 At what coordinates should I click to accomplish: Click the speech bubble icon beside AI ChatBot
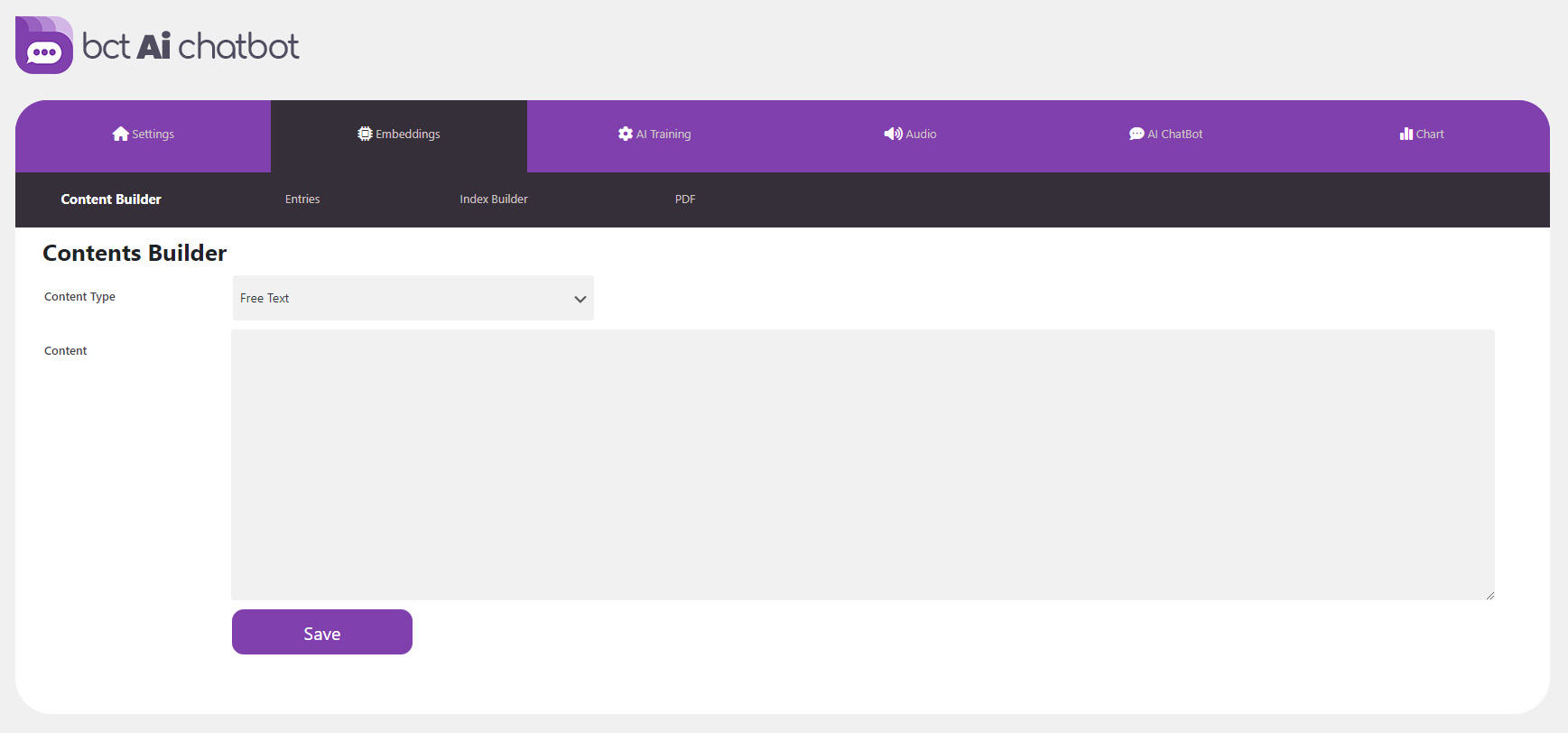click(1137, 134)
